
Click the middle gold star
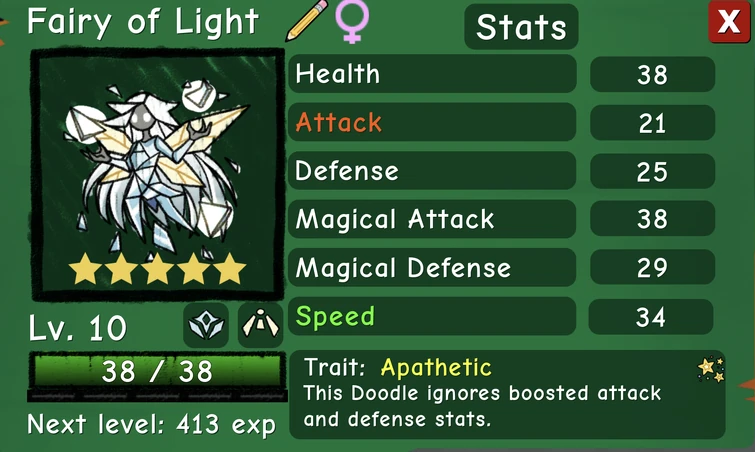[157, 269]
